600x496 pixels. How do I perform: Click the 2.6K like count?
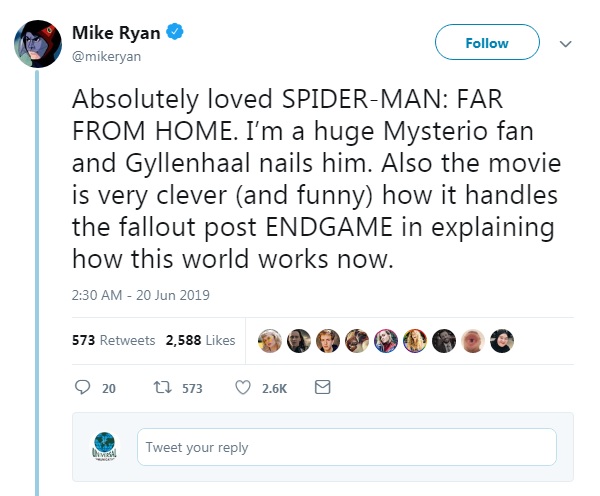[274, 388]
